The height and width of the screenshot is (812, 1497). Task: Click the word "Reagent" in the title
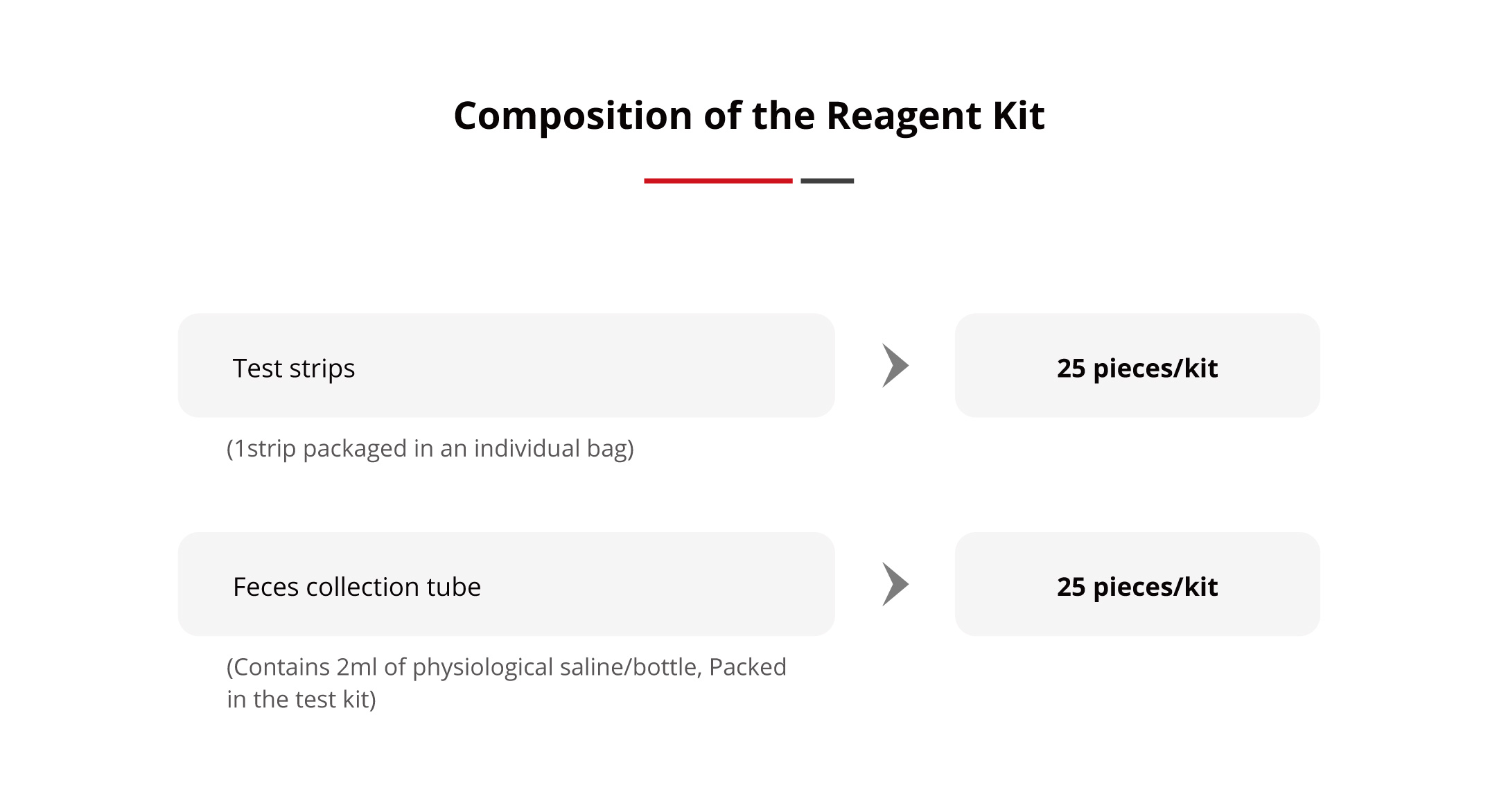(x=904, y=116)
